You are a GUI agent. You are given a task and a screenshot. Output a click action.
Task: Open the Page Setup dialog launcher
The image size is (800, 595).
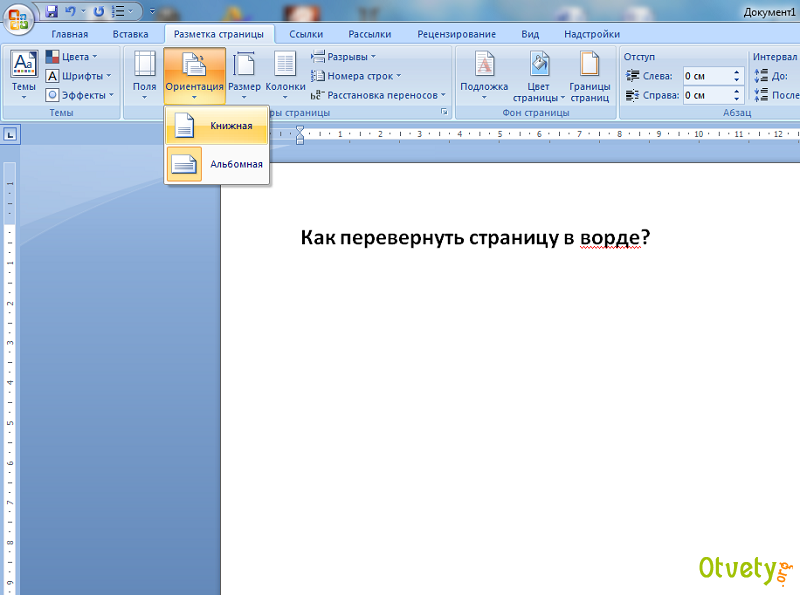pos(443,113)
